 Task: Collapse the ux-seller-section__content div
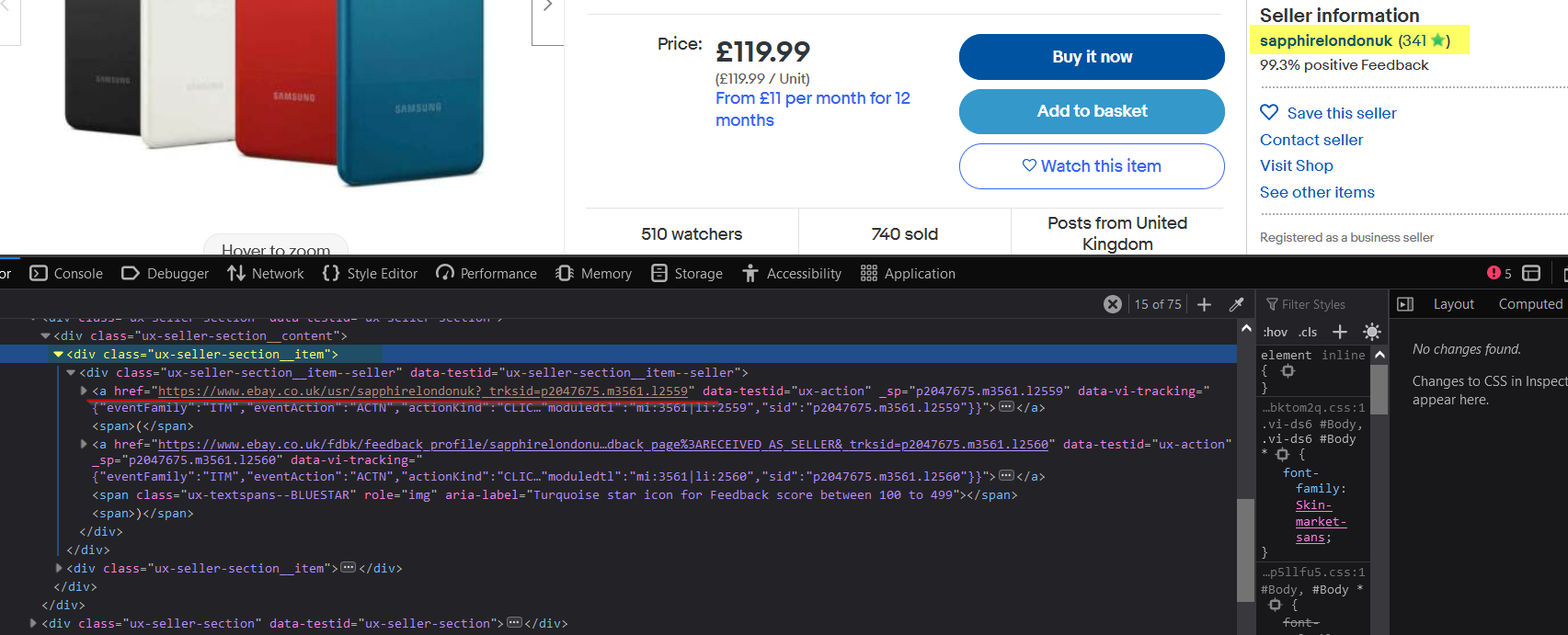click(x=46, y=336)
